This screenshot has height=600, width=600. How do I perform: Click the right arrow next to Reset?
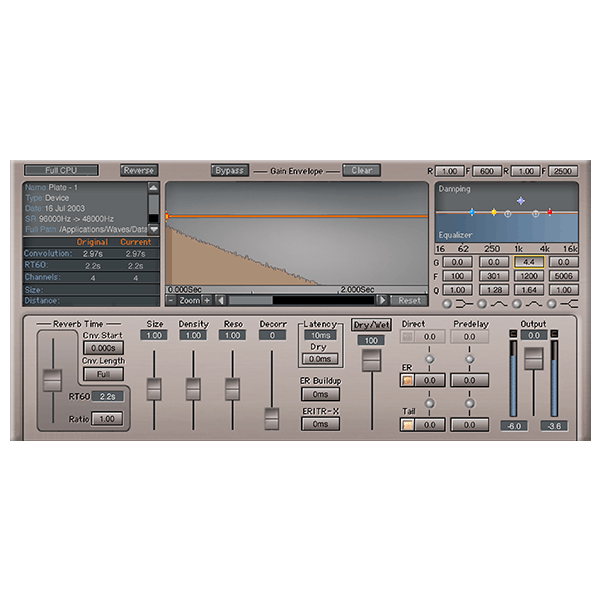coord(382,300)
